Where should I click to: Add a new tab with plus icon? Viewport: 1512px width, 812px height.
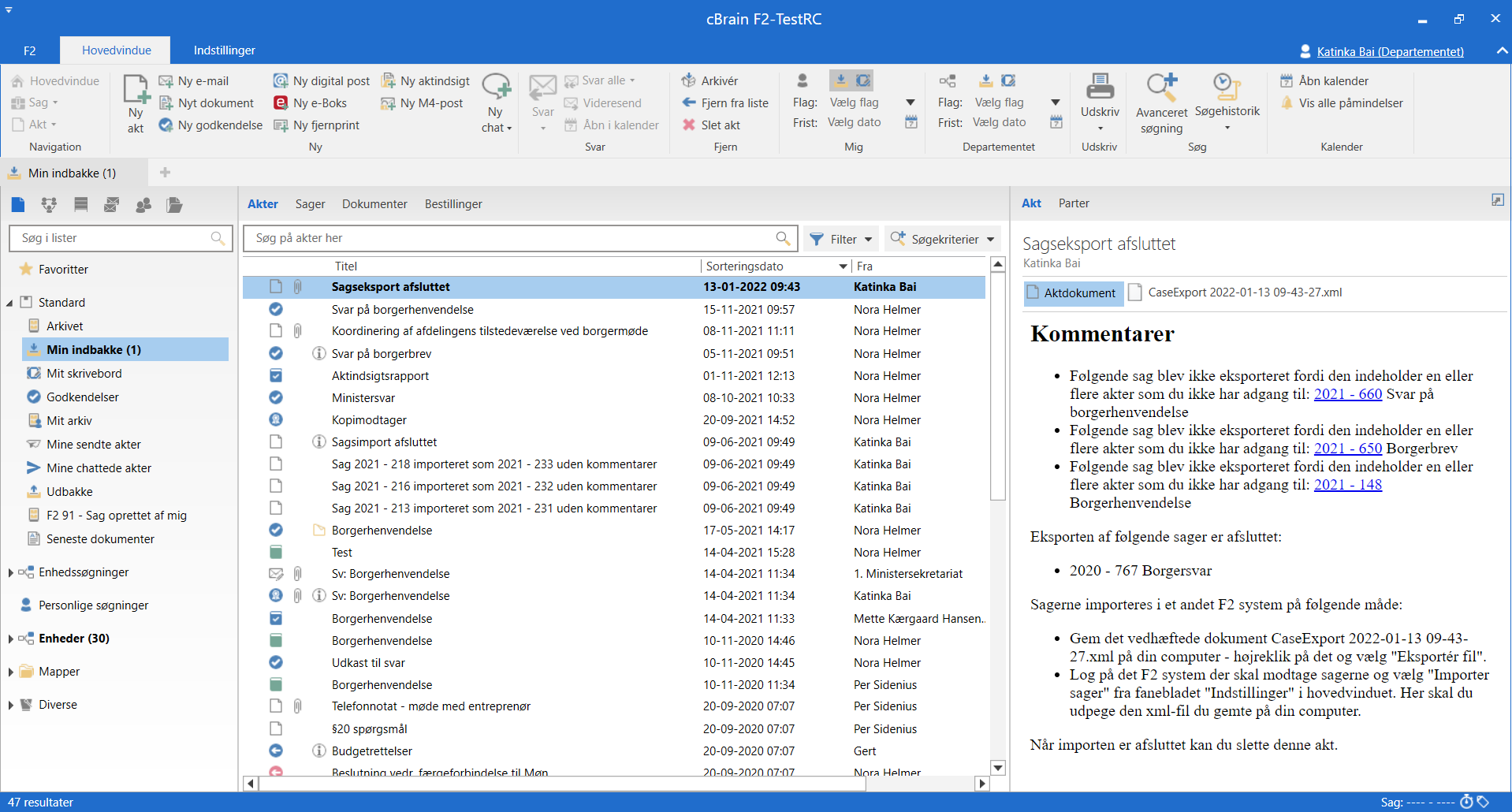pos(165,173)
